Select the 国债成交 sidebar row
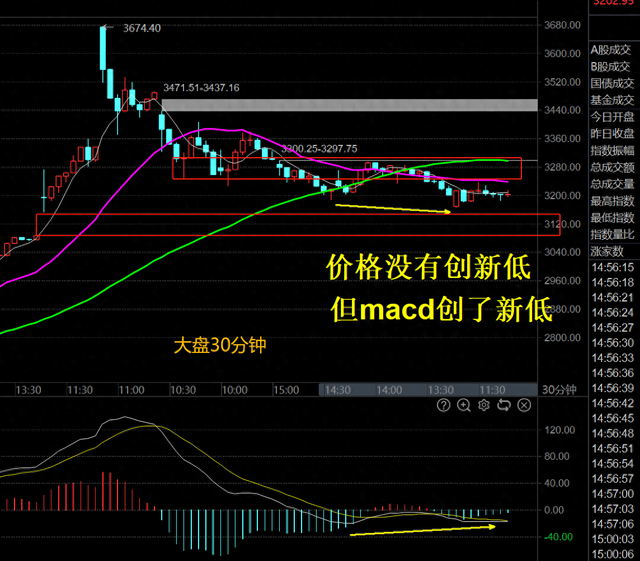640x561 pixels. click(612, 83)
